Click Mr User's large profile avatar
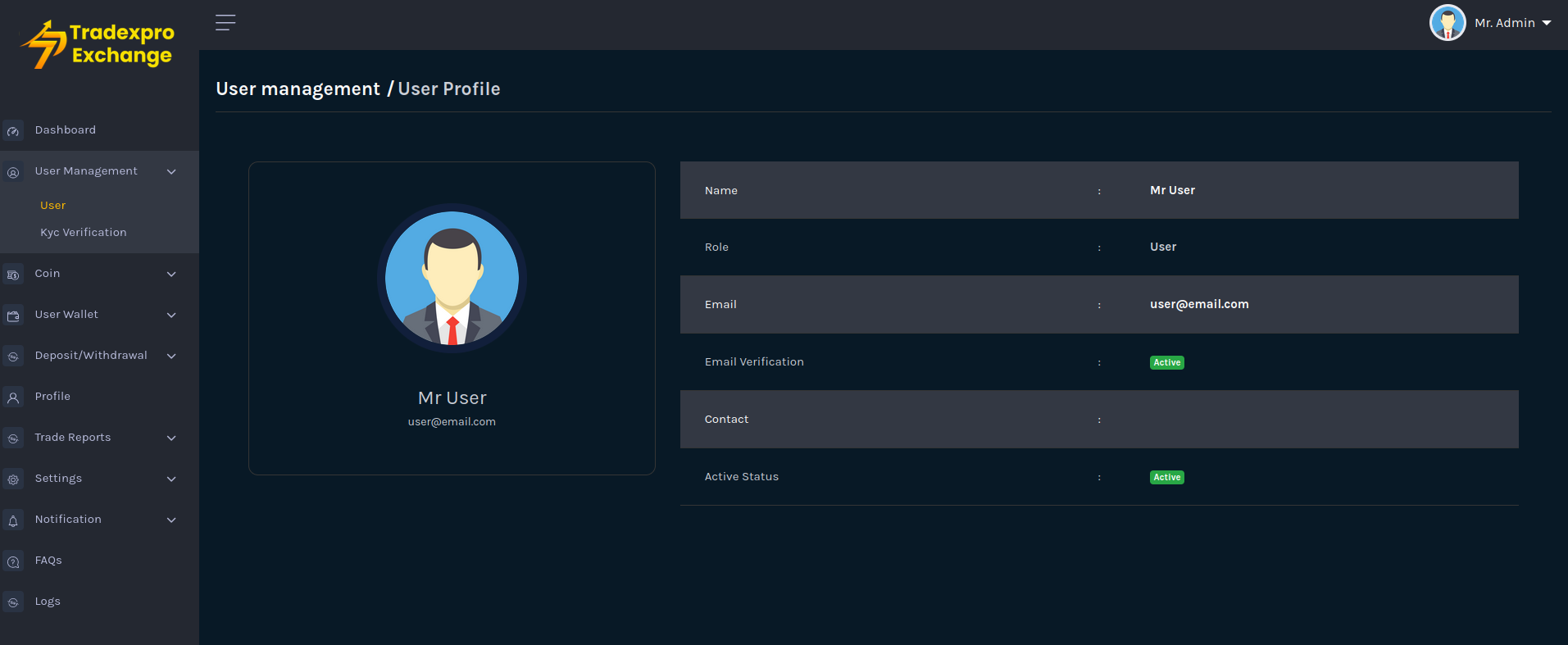Screen dimensions: 1568x645 click(x=452, y=278)
